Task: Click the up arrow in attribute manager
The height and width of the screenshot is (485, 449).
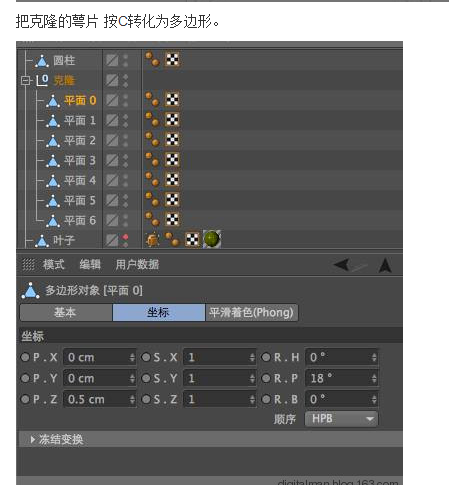Action: pyautogui.click(x=385, y=265)
